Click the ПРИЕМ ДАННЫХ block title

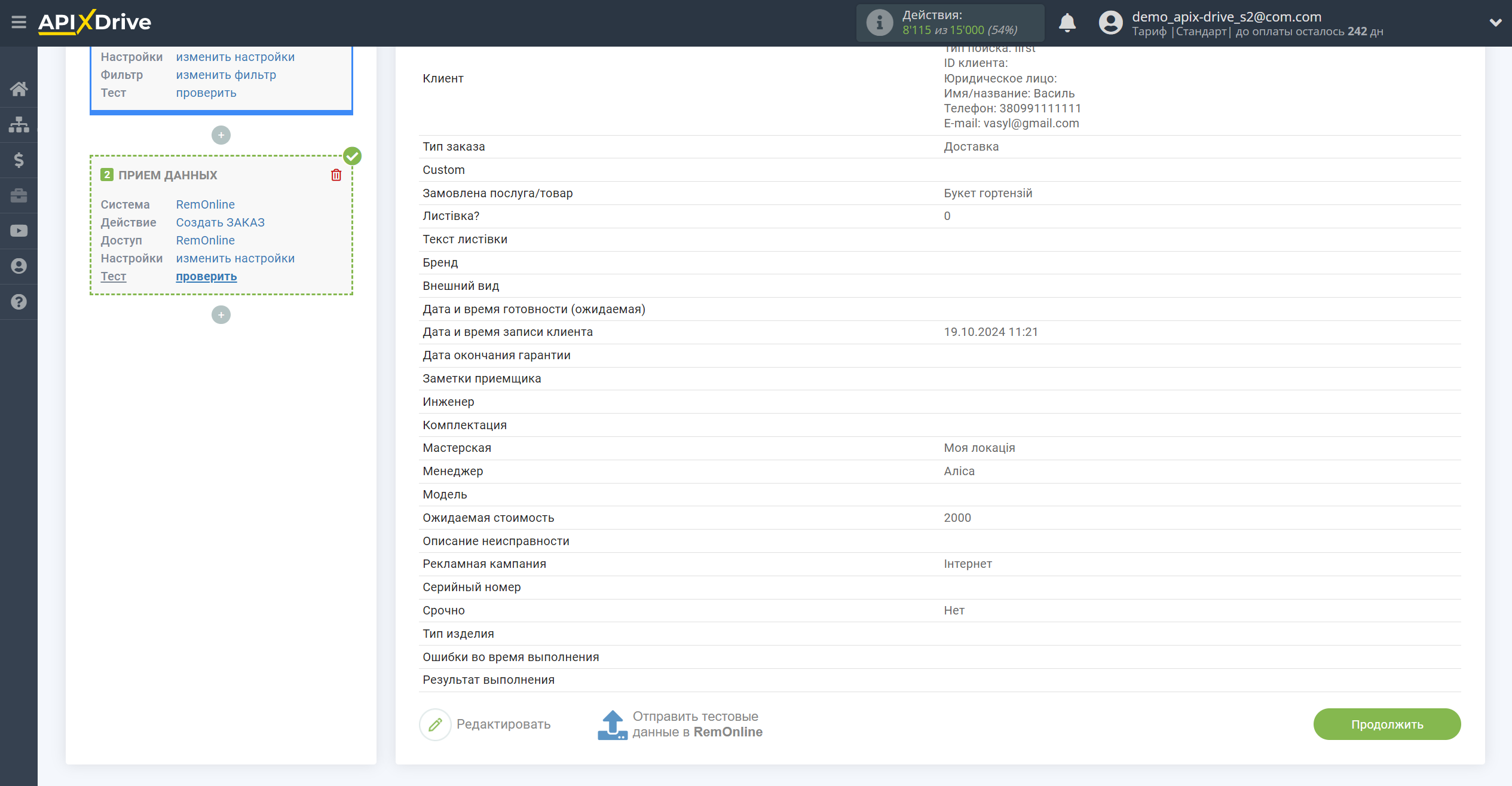click(x=167, y=175)
